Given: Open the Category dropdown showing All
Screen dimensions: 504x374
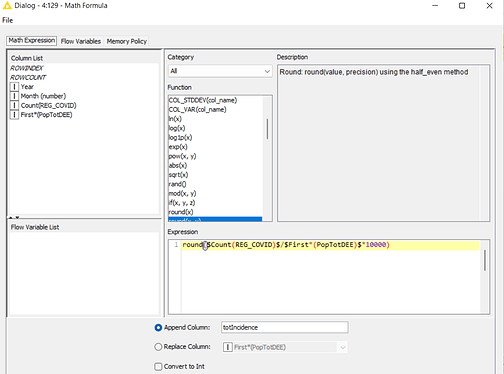Looking at the screenshot, I should tap(220, 71).
